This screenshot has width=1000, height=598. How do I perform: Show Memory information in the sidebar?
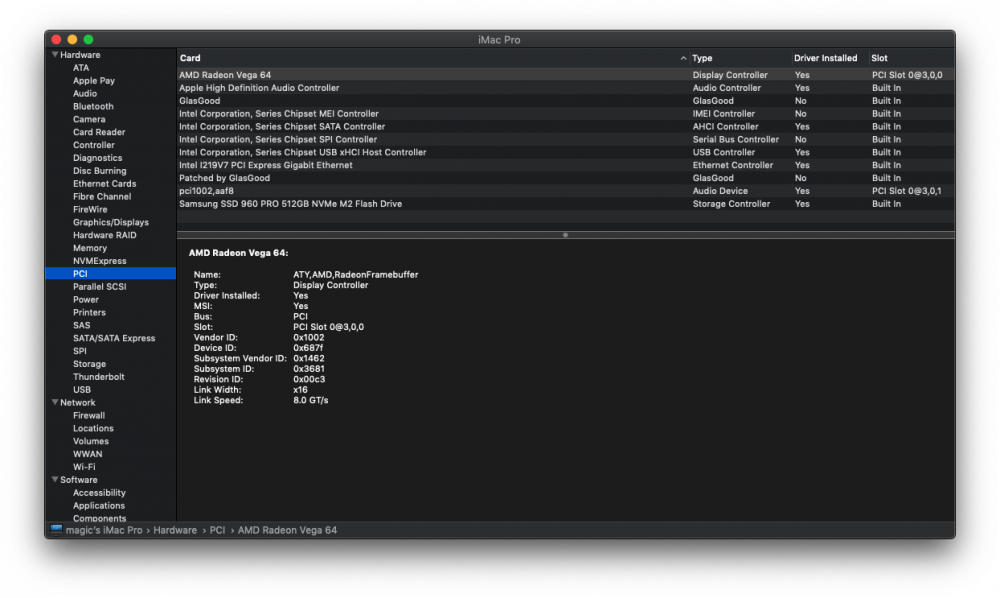pos(90,248)
